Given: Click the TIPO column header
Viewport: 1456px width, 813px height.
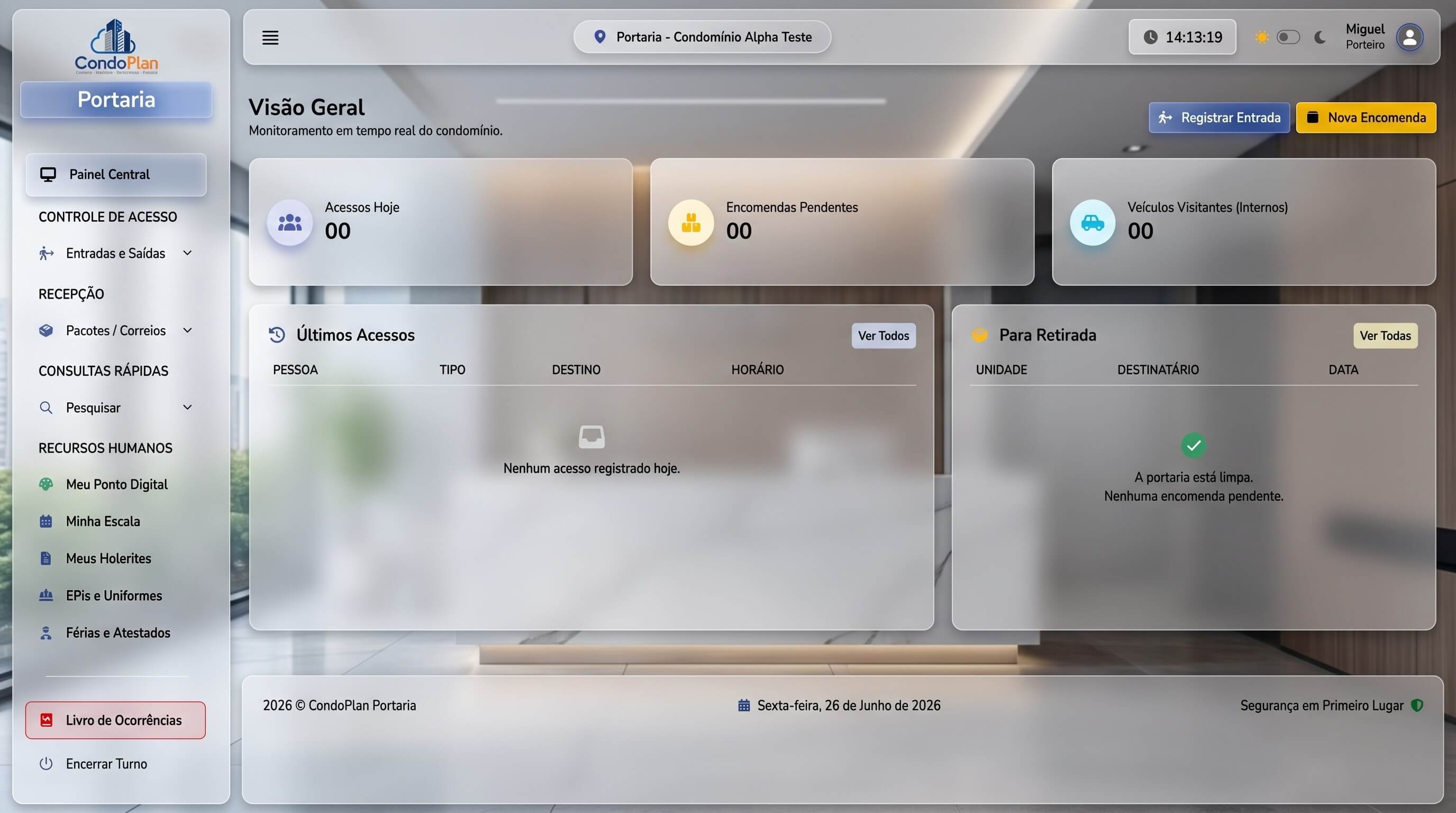Looking at the screenshot, I should [x=452, y=370].
